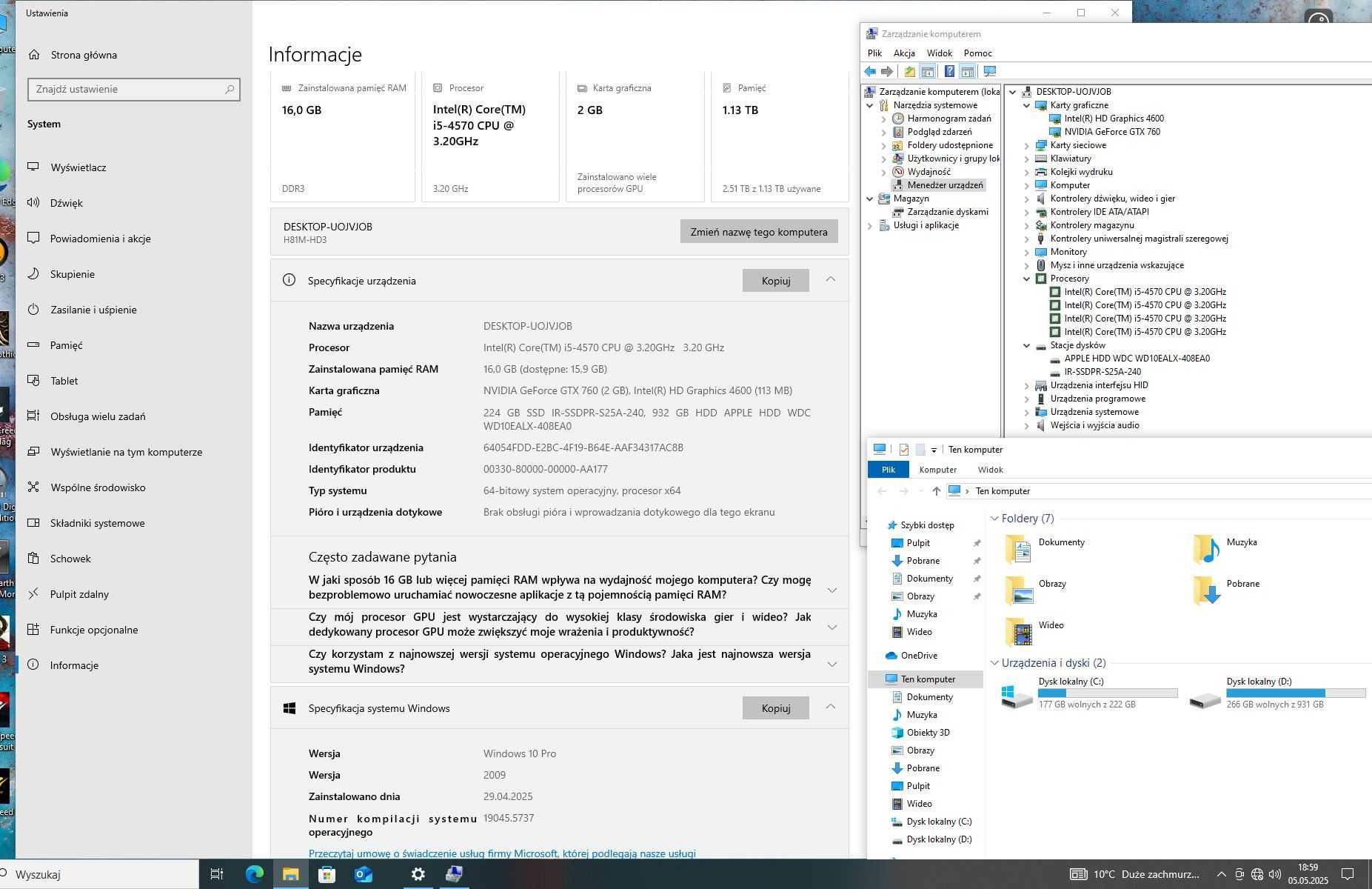Image resolution: width=1372 pixels, height=889 pixels.
Task: Open Outlook from the taskbar
Action: 363,874
